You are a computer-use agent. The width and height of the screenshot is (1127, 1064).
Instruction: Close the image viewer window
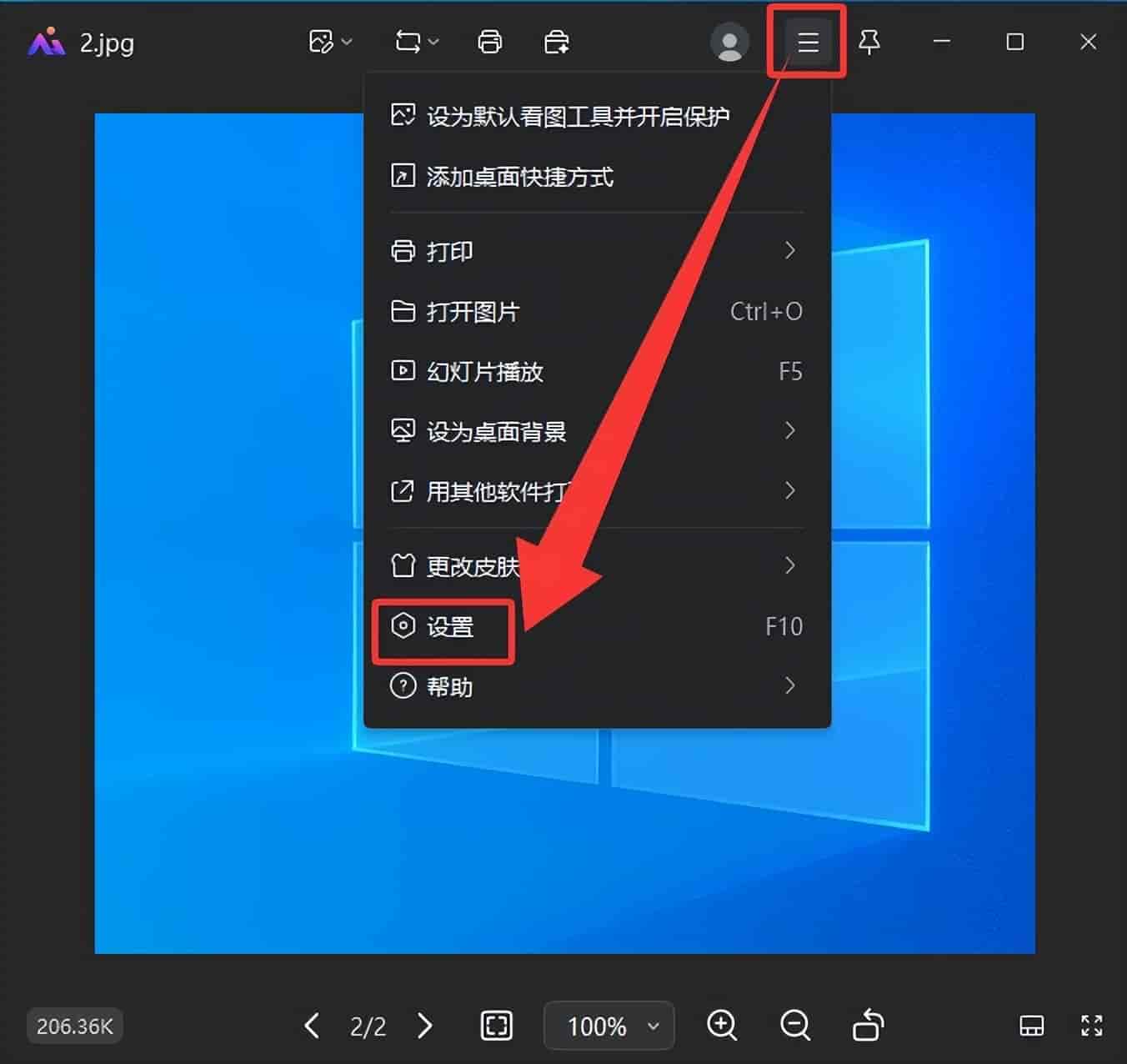tap(1088, 42)
